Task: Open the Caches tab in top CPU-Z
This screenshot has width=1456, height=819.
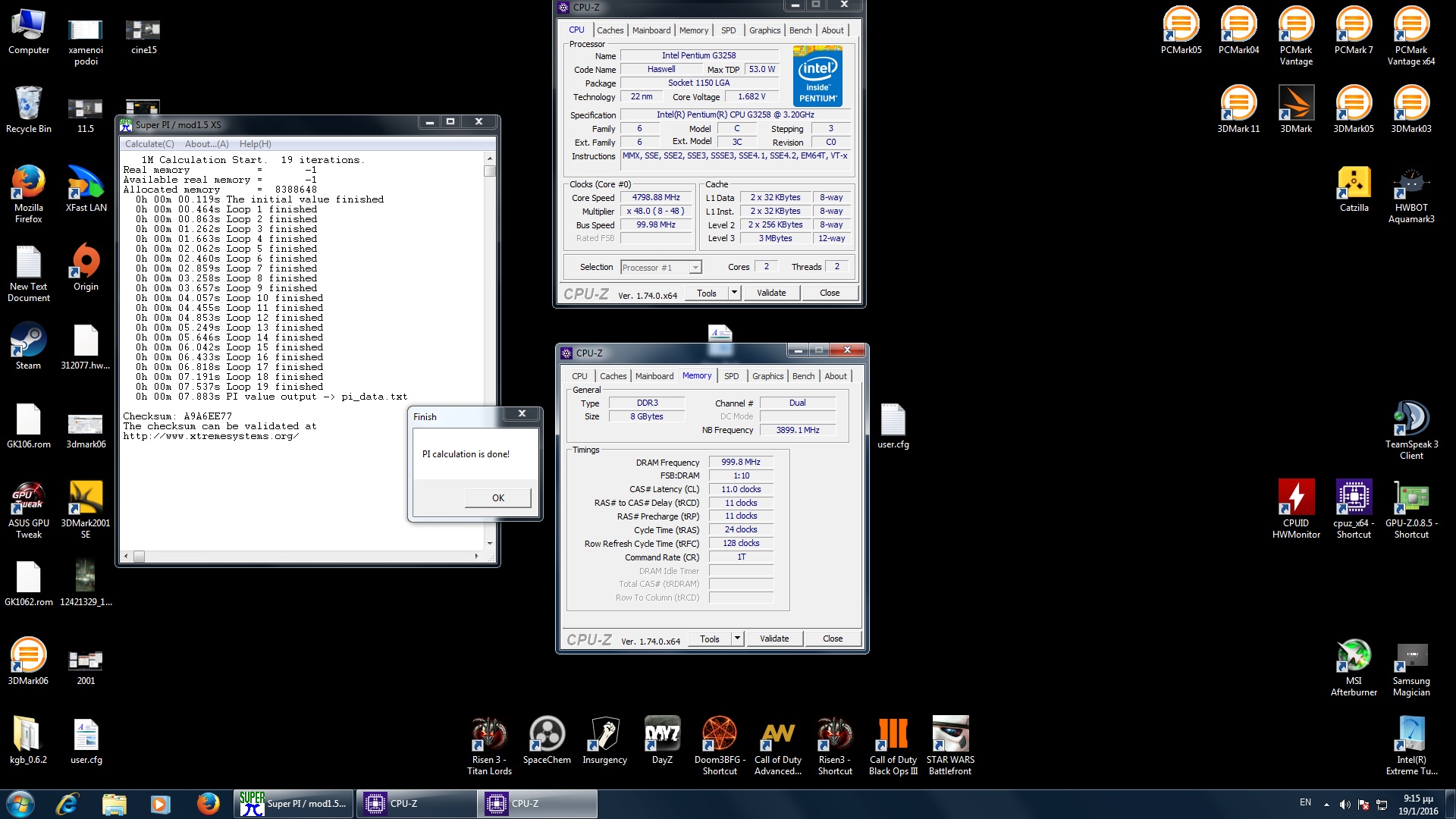Action: 610,30
